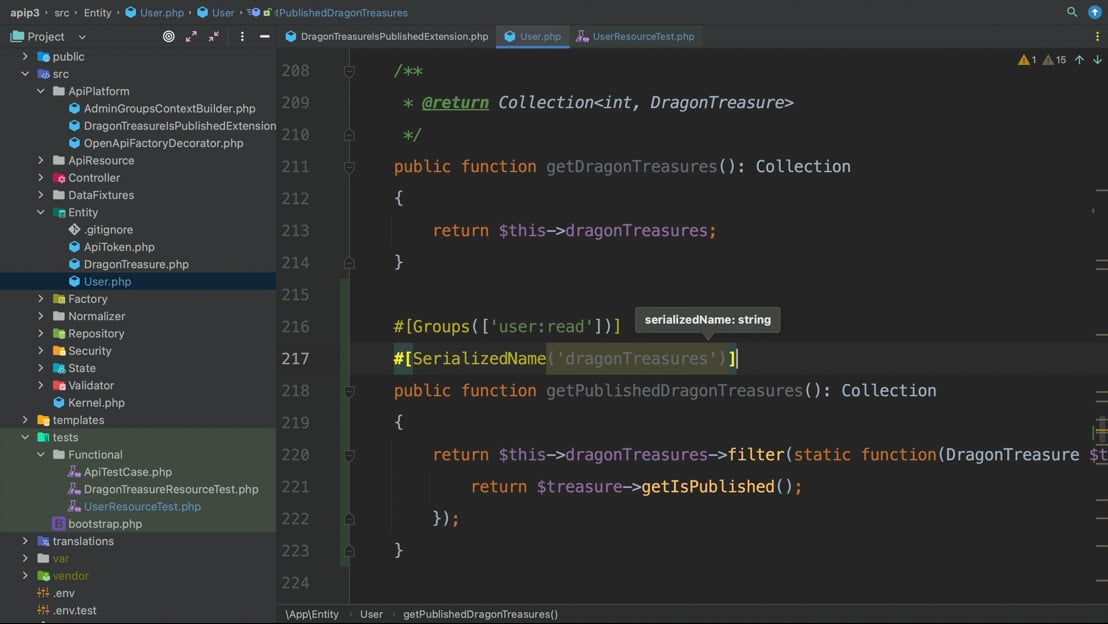Image resolution: width=1108 pixels, height=624 pixels.
Task: Expand the vendor folder
Action: (25, 576)
